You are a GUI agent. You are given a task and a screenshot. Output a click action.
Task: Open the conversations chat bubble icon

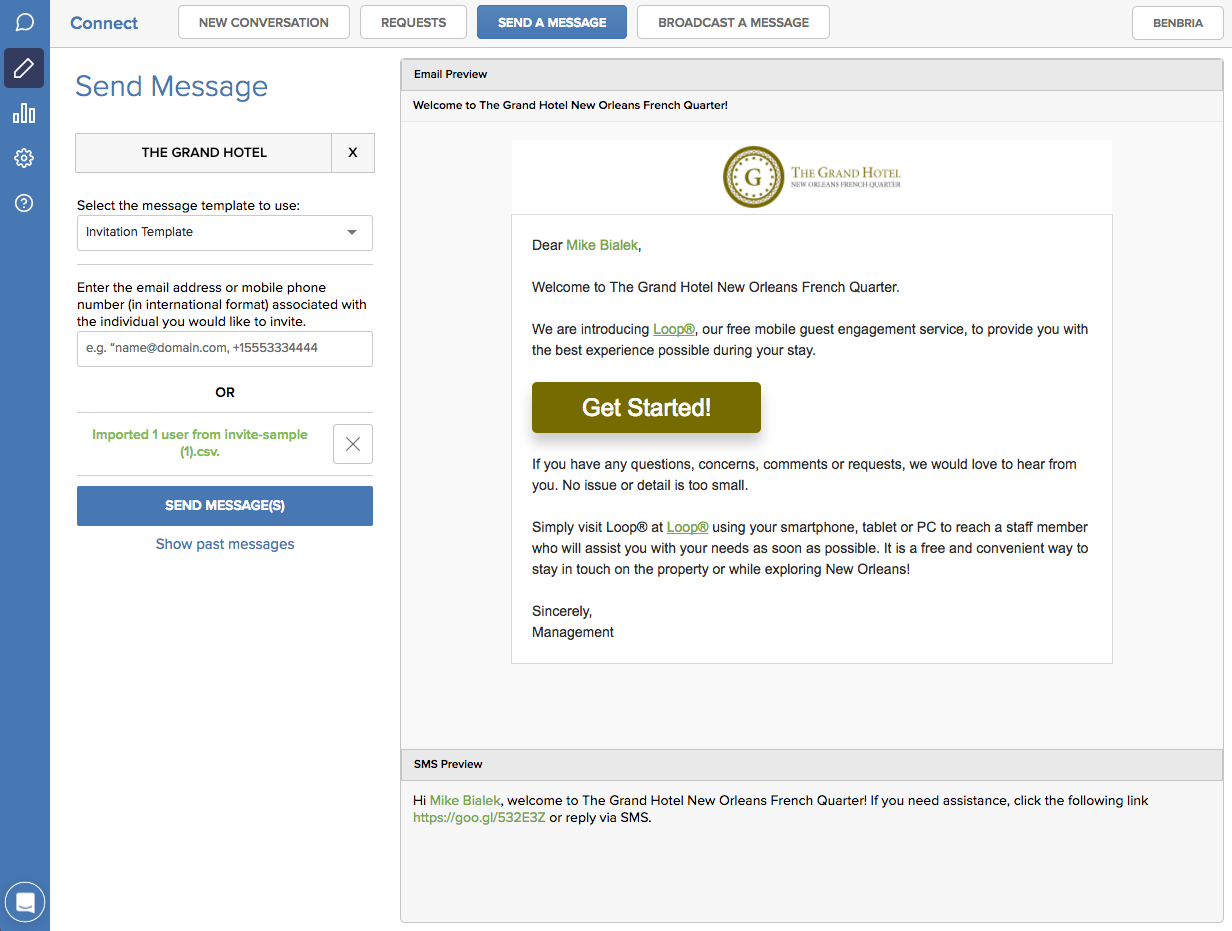point(25,22)
